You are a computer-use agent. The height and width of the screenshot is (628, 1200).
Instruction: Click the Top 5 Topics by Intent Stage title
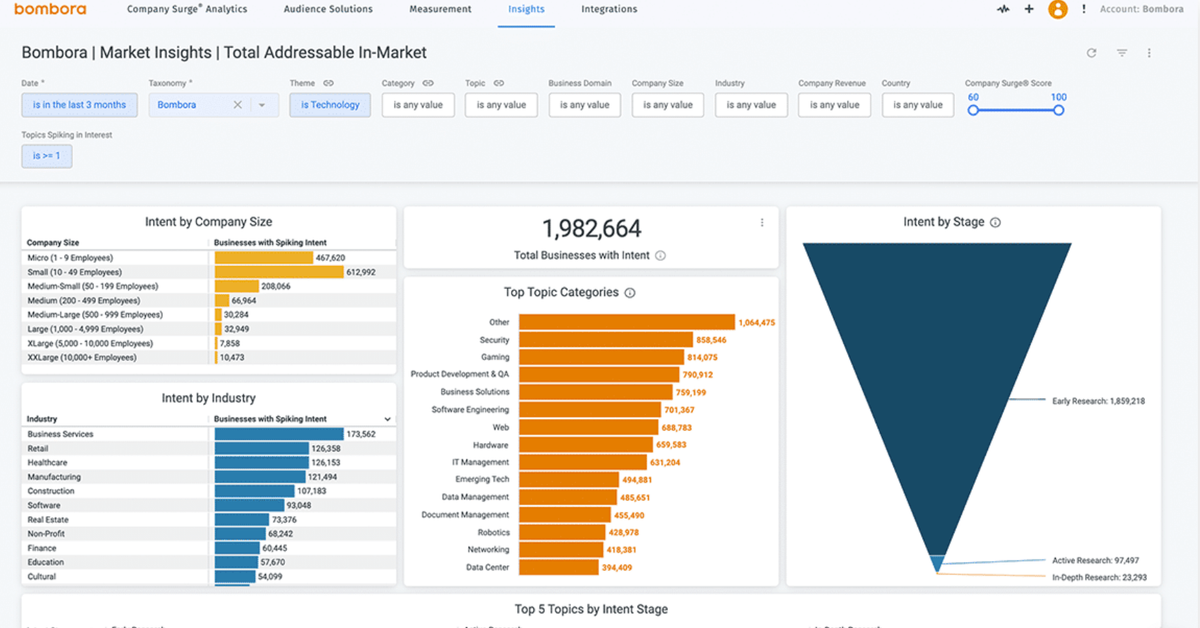[591, 609]
